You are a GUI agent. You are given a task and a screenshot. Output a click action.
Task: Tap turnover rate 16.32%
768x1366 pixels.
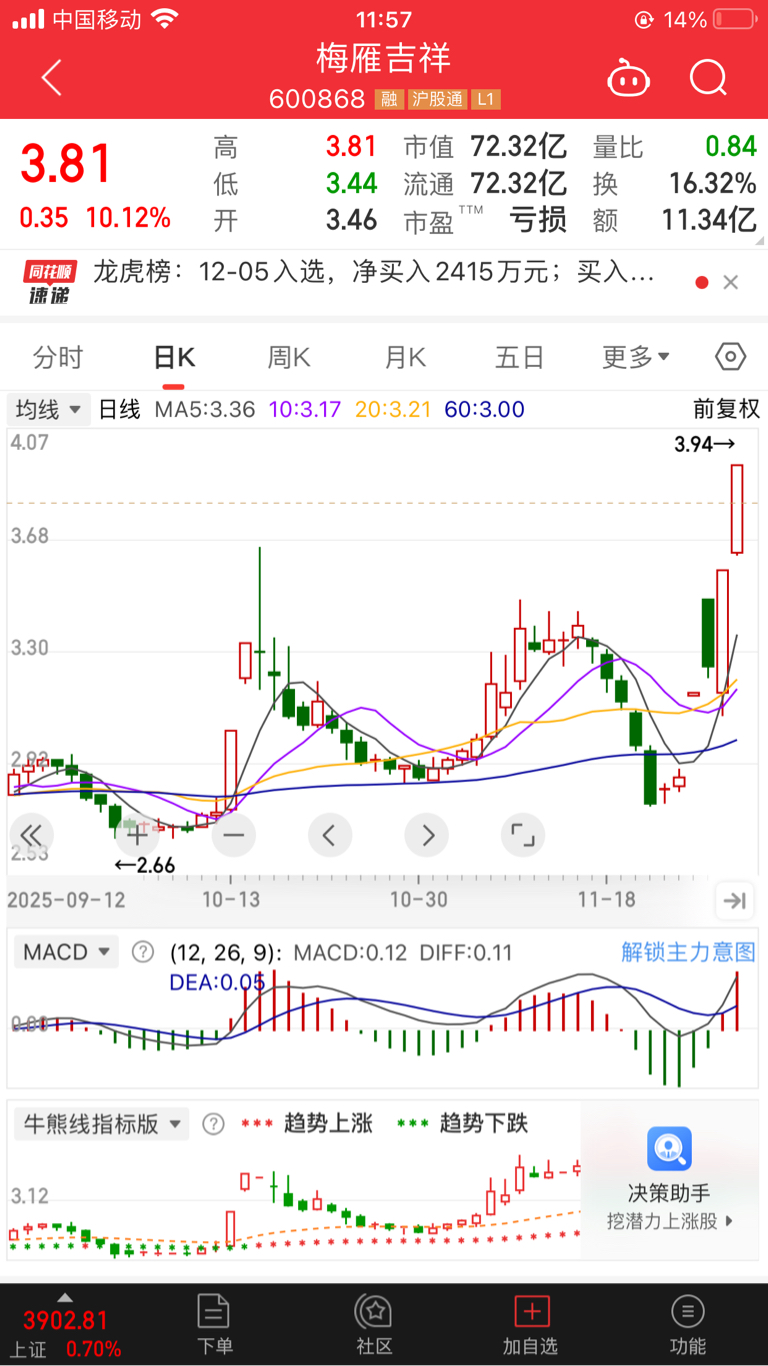(712, 183)
